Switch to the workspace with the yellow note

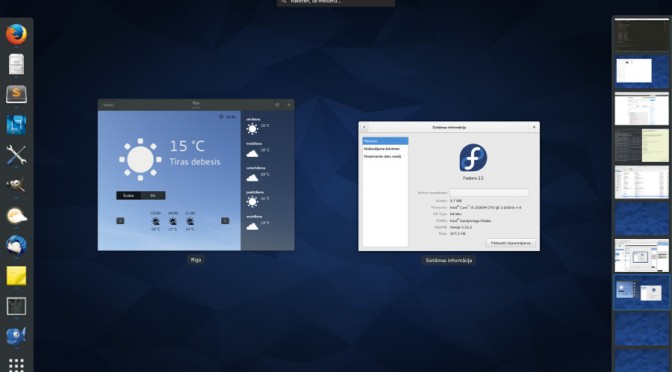pyautogui.click(x=642, y=145)
